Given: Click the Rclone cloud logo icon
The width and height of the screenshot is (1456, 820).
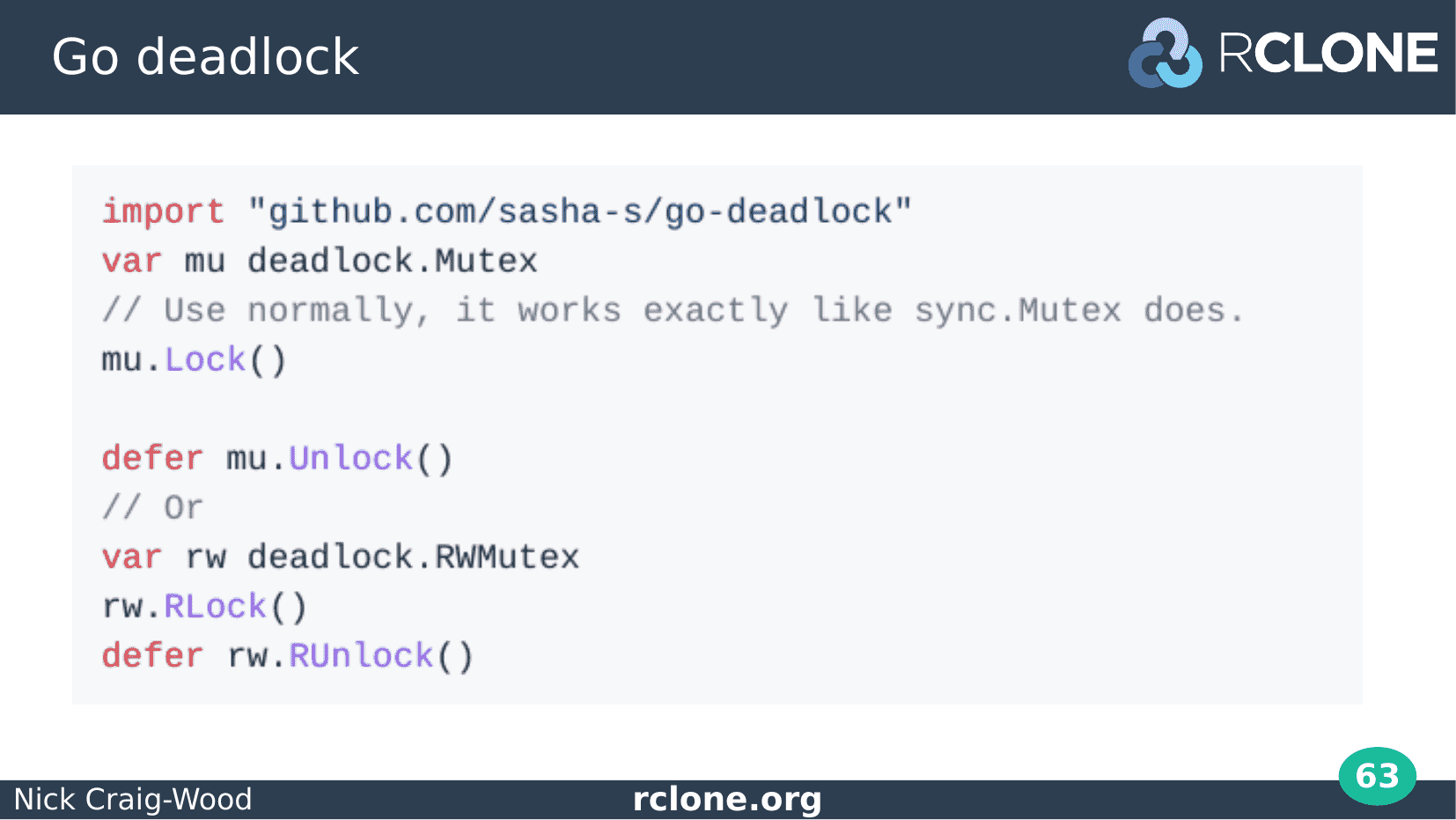Looking at the screenshot, I should 1166,53.
